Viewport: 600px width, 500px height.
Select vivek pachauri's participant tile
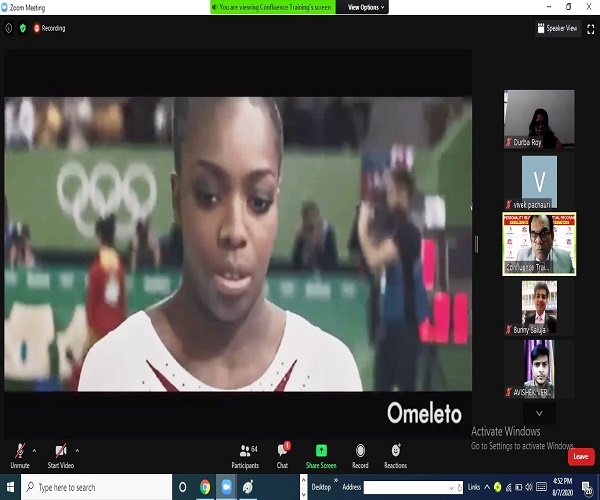click(539, 182)
